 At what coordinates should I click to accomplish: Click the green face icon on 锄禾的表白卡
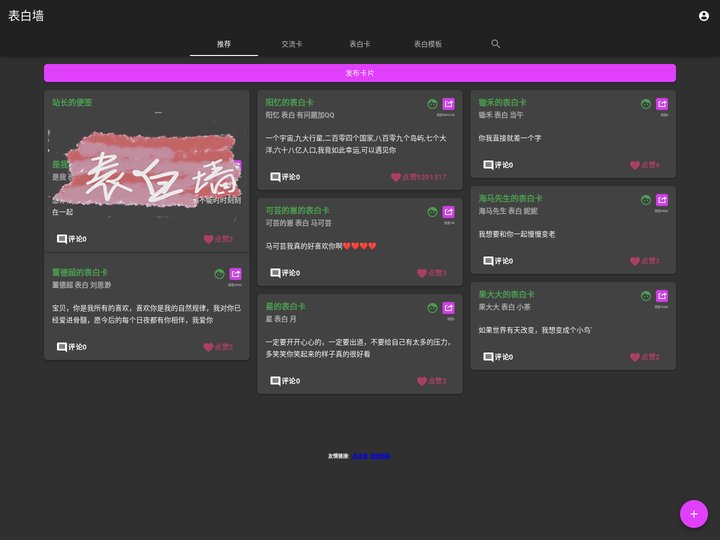[646, 104]
